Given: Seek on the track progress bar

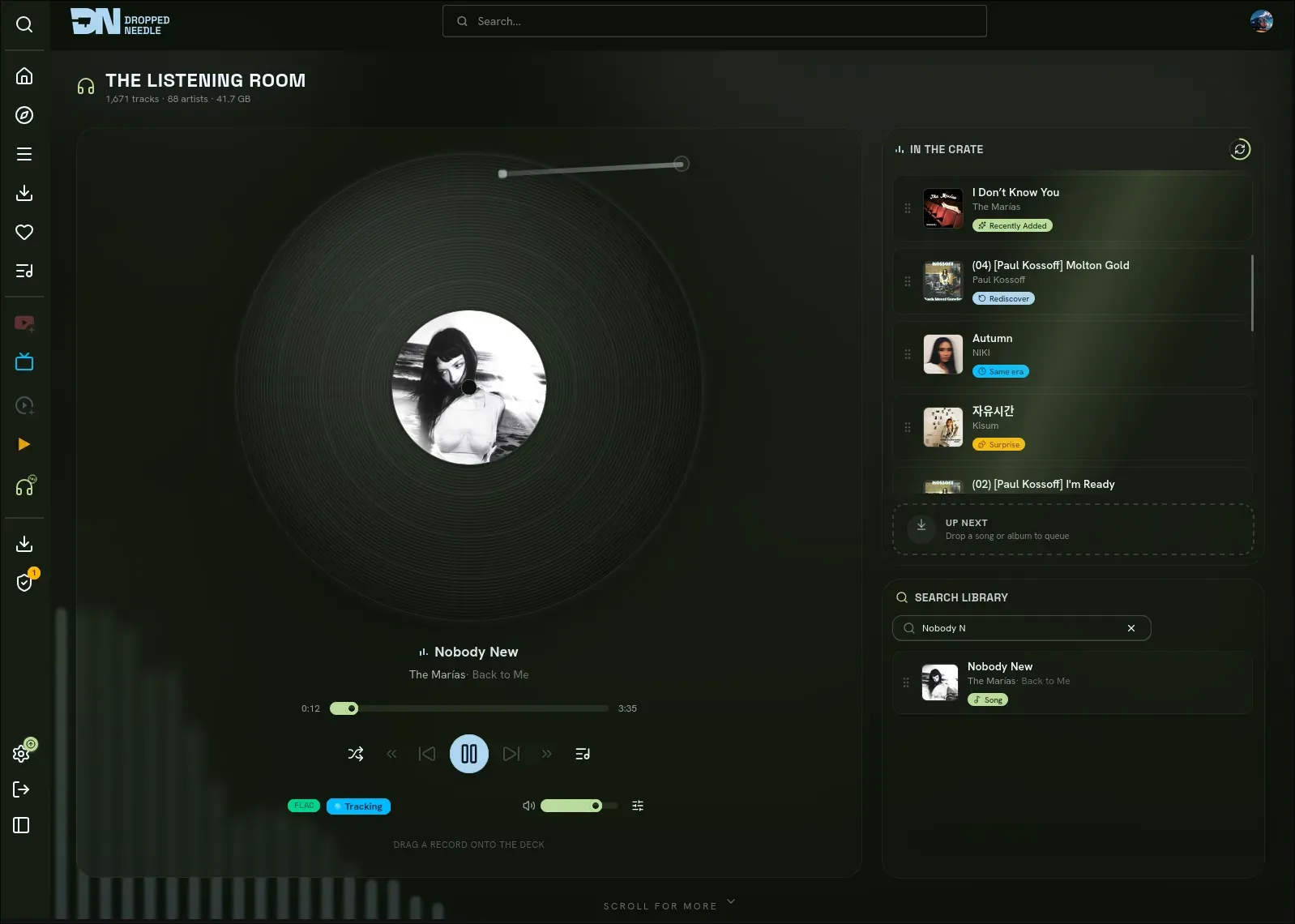Looking at the screenshot, I should [469, 708].
